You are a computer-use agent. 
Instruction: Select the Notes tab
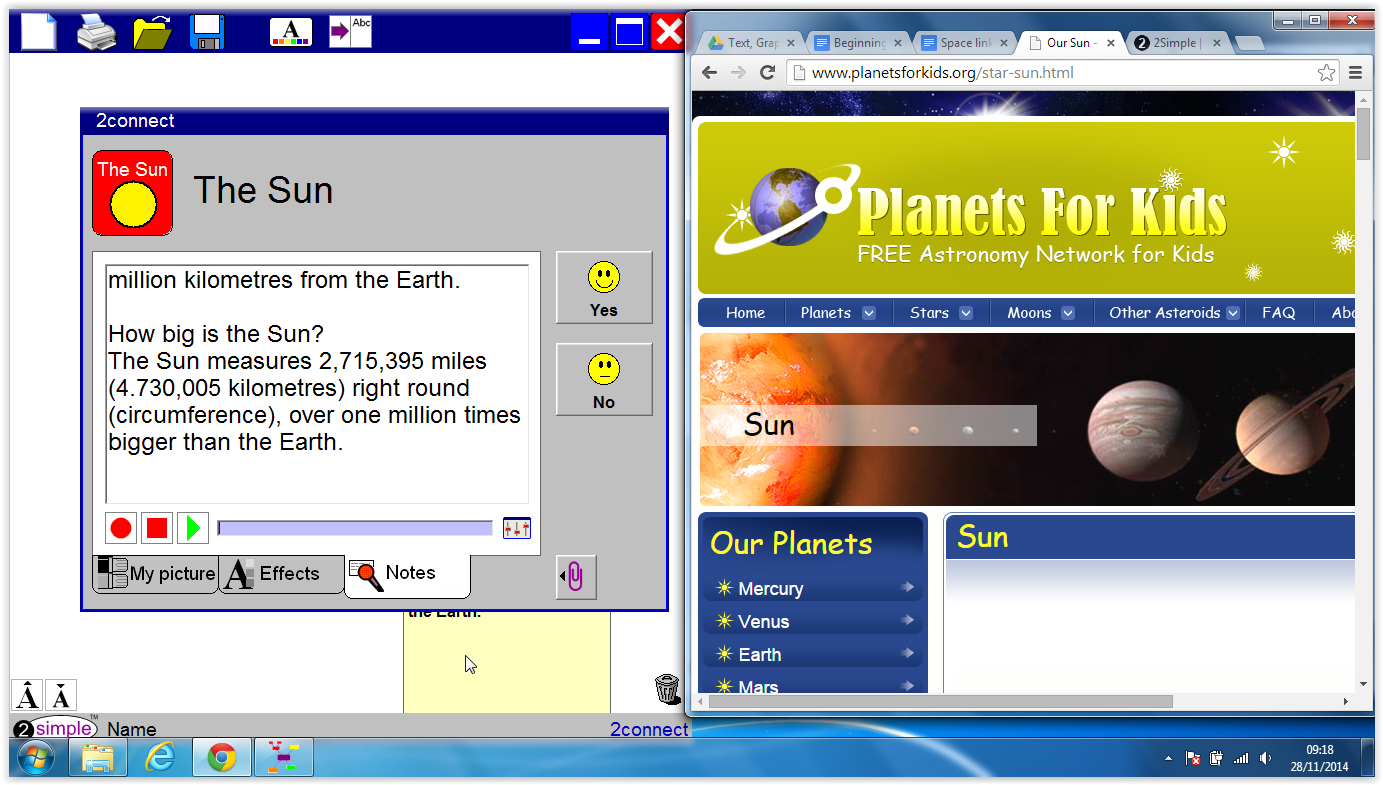pos(407,575)
